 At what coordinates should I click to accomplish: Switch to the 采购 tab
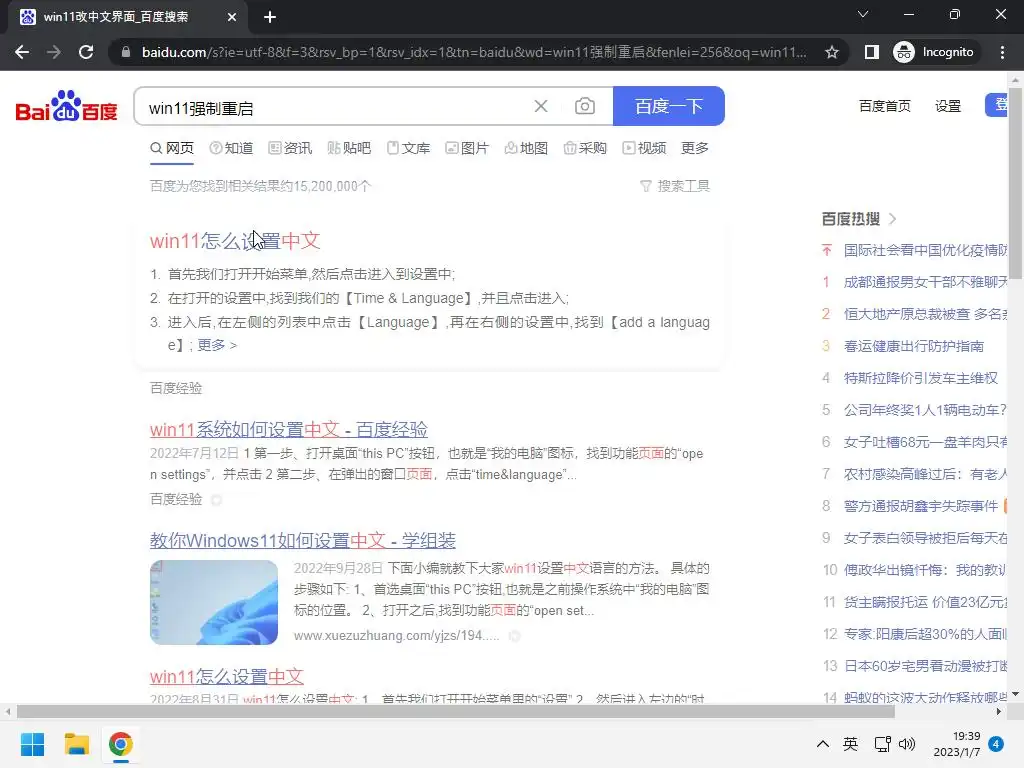[585, 148]
